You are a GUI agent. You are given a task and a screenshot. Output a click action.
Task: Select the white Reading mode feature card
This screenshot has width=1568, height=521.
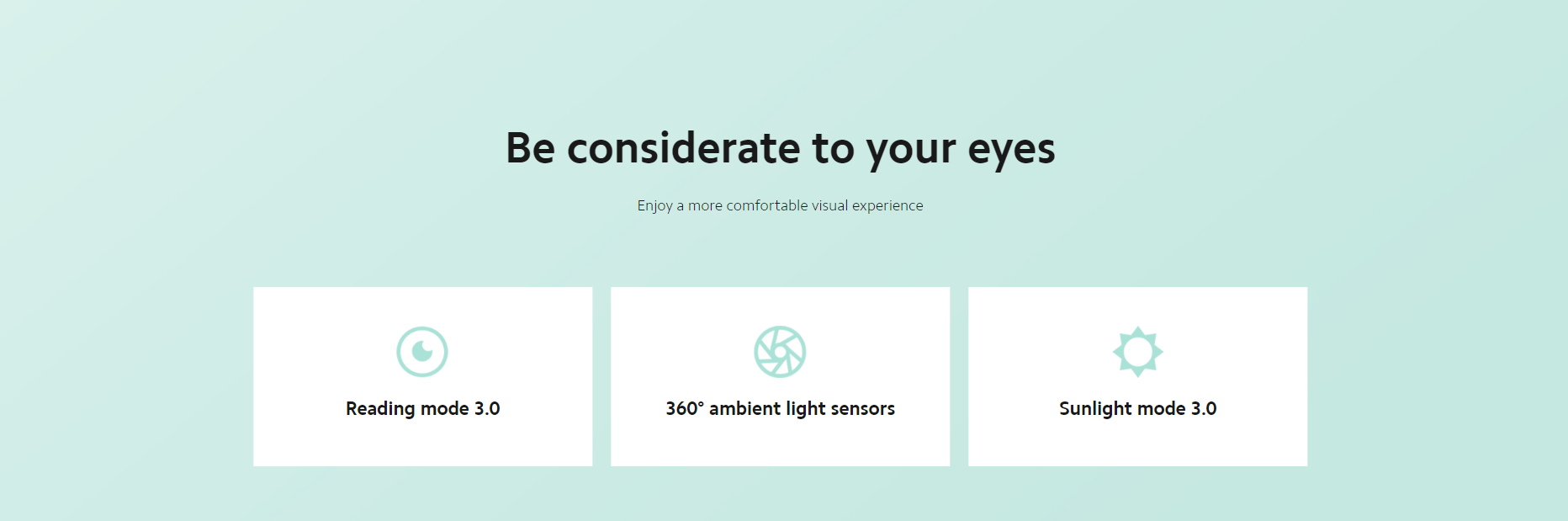[x=423, y=376]
